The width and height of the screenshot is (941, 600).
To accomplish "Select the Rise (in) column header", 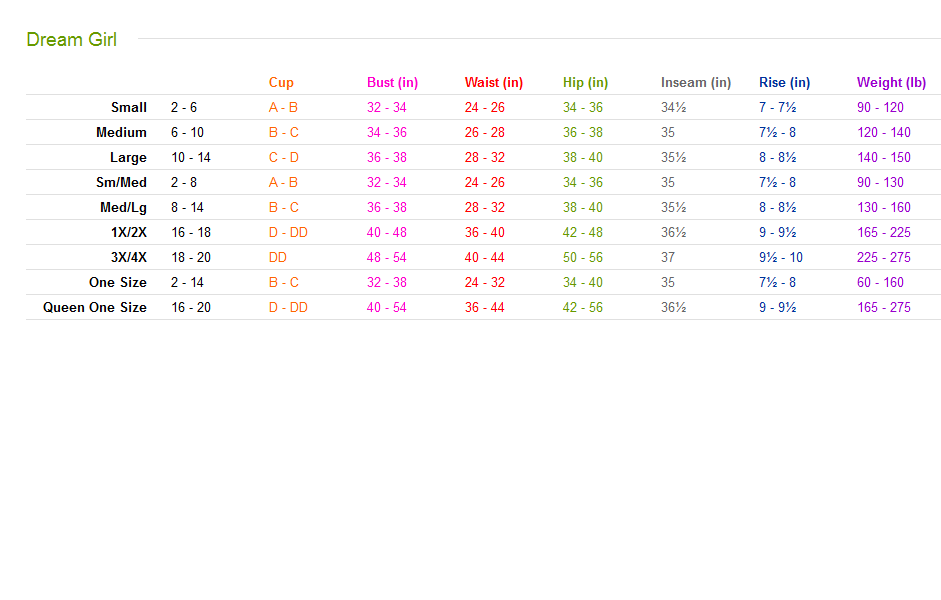I will [x=784, y=83].
